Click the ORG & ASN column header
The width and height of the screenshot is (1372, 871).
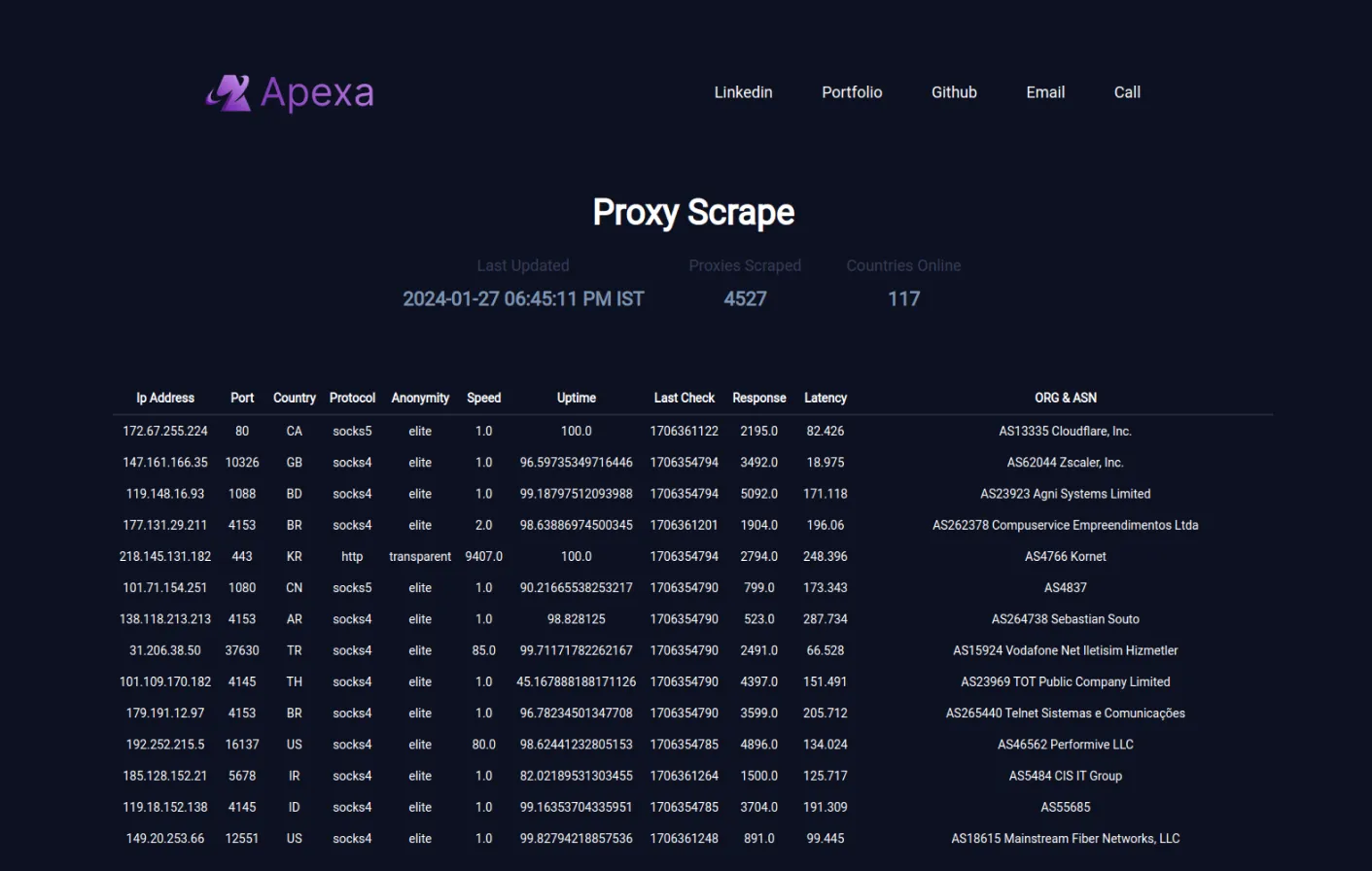click(1065, 398)
